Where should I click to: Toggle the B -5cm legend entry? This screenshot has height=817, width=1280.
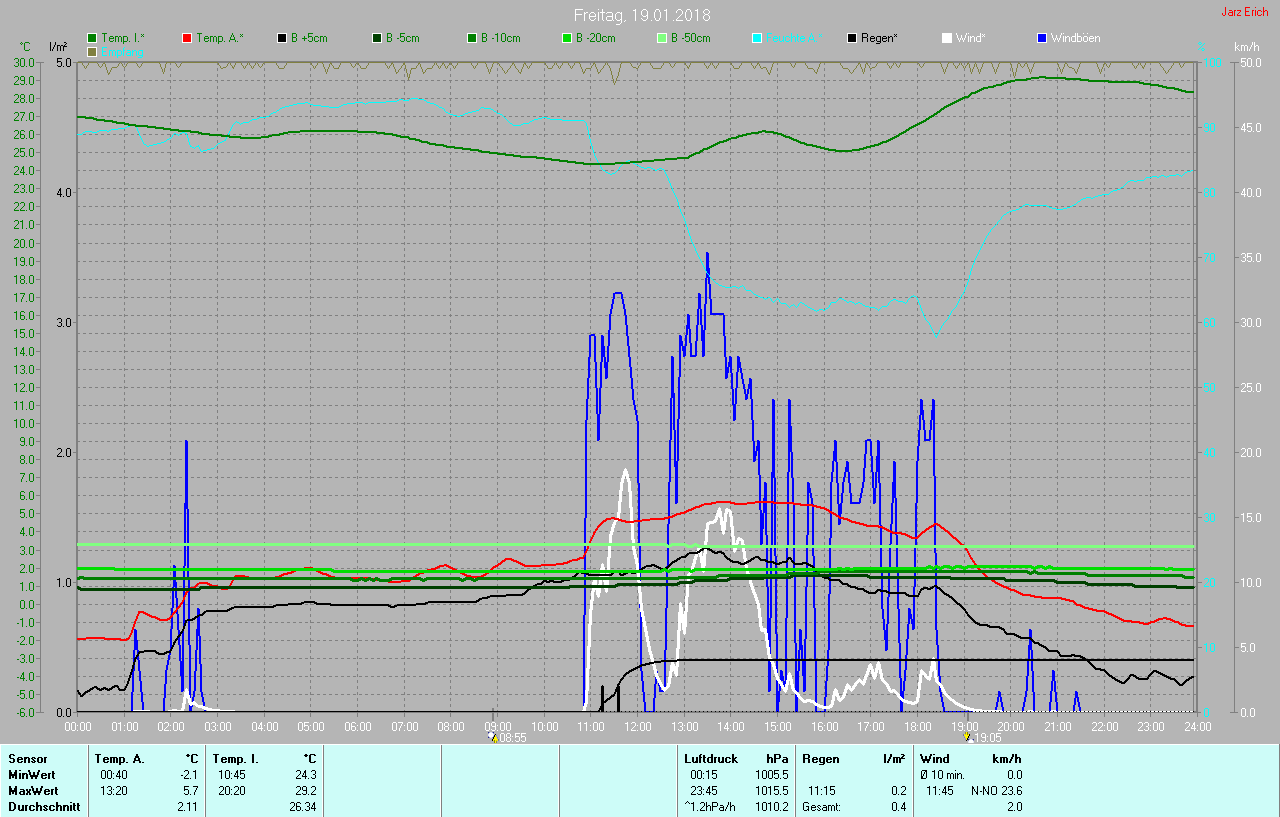click(377, 38)
